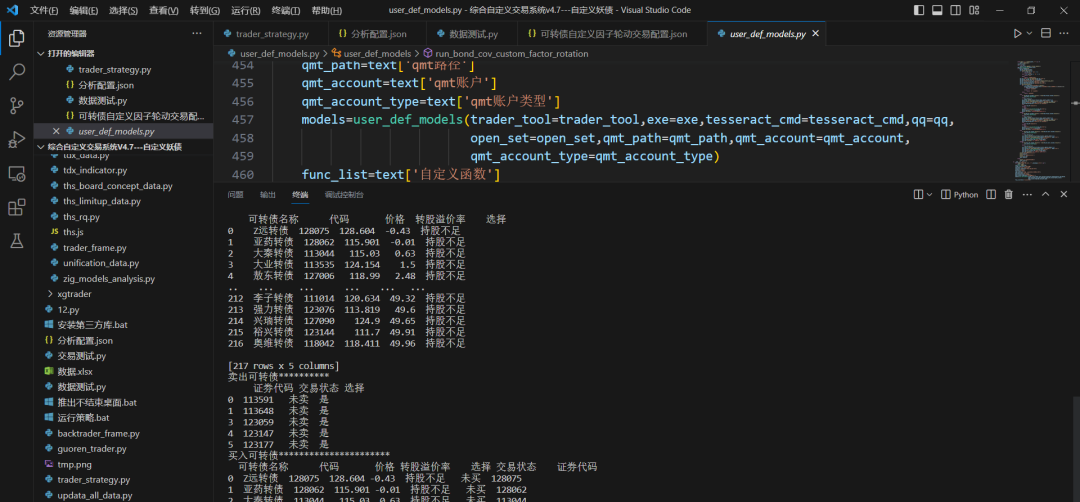Viewport: 1080px width, 502px height.
Task: Click run_bond_cov_custom_factor_rotation breadcrumb
Action: [506, 53]
